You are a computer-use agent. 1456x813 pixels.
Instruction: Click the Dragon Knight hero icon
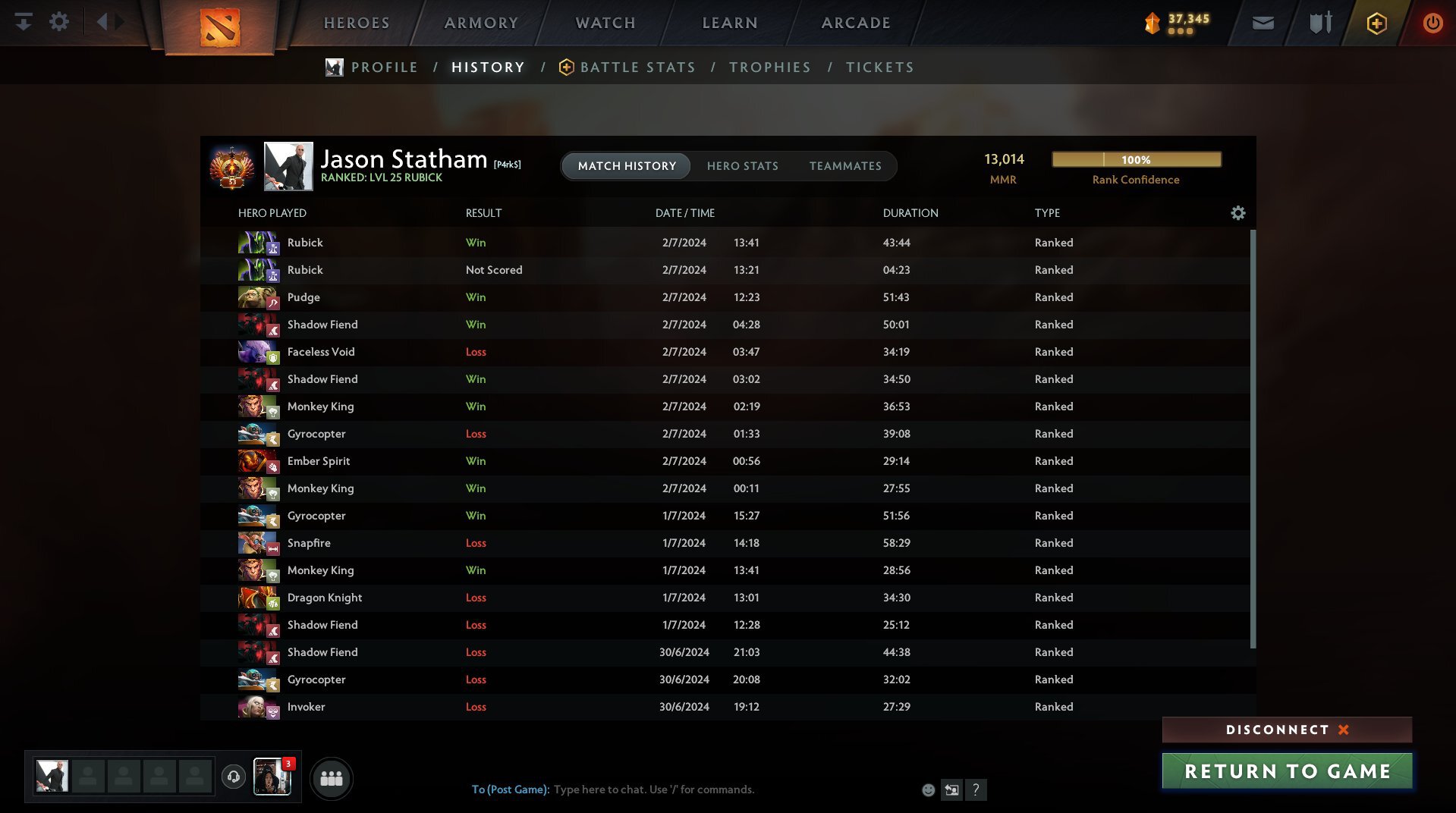coord(258,598)
